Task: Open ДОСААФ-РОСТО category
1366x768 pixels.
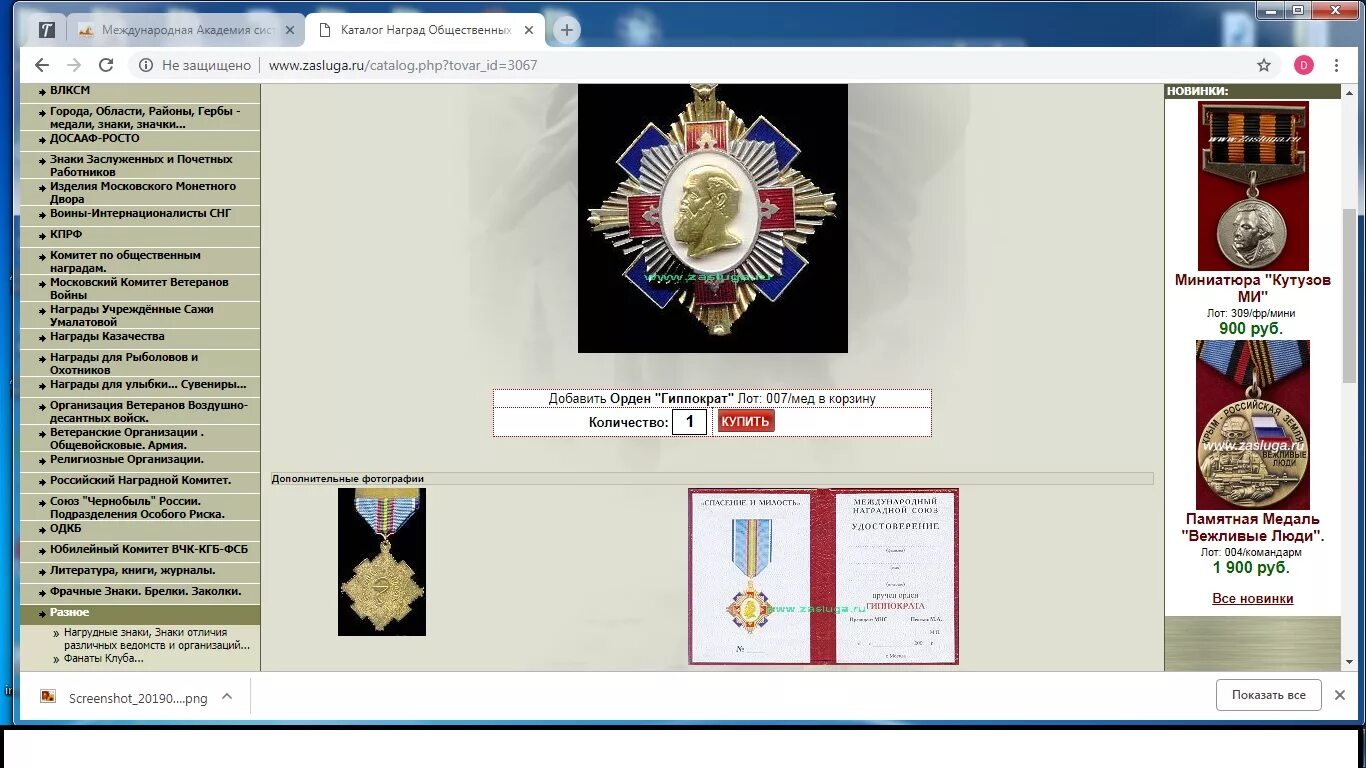Action: coord(95,138)
